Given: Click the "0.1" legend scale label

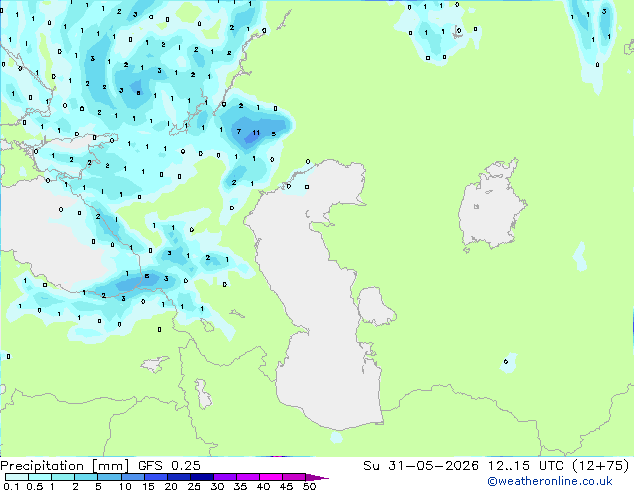Looking at the screenshot, I should point(11,486).
